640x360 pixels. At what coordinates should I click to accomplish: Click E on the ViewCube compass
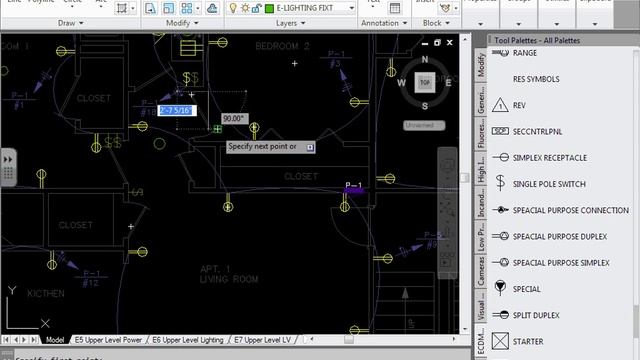(x=448, y=83)
